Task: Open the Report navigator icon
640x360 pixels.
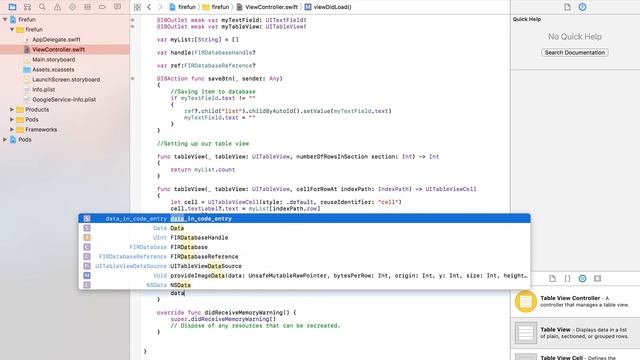Action: (118, 7)
